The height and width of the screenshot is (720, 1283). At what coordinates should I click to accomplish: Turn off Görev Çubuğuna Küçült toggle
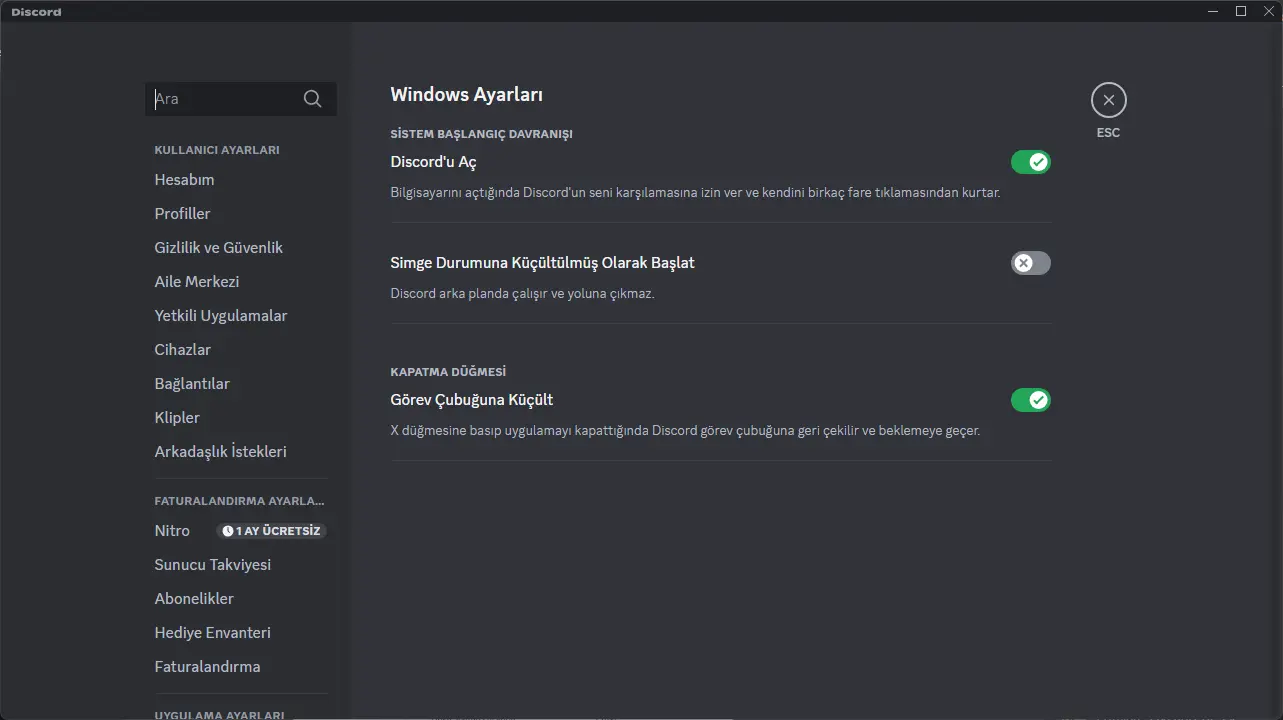1030,400
